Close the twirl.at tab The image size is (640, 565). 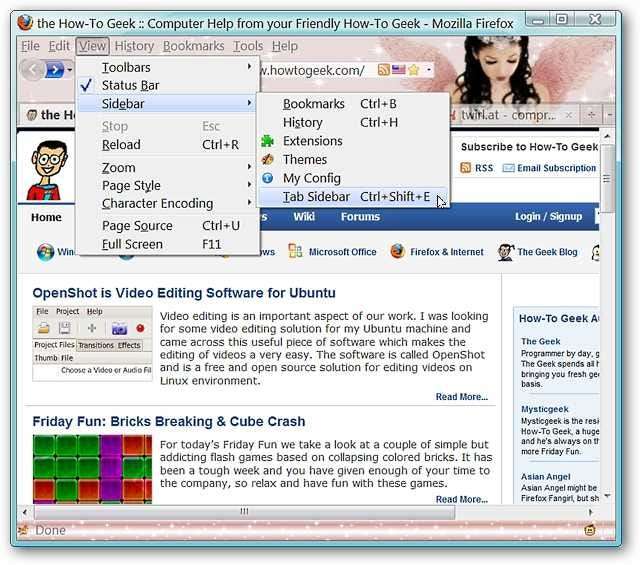[x=568, y=115]
